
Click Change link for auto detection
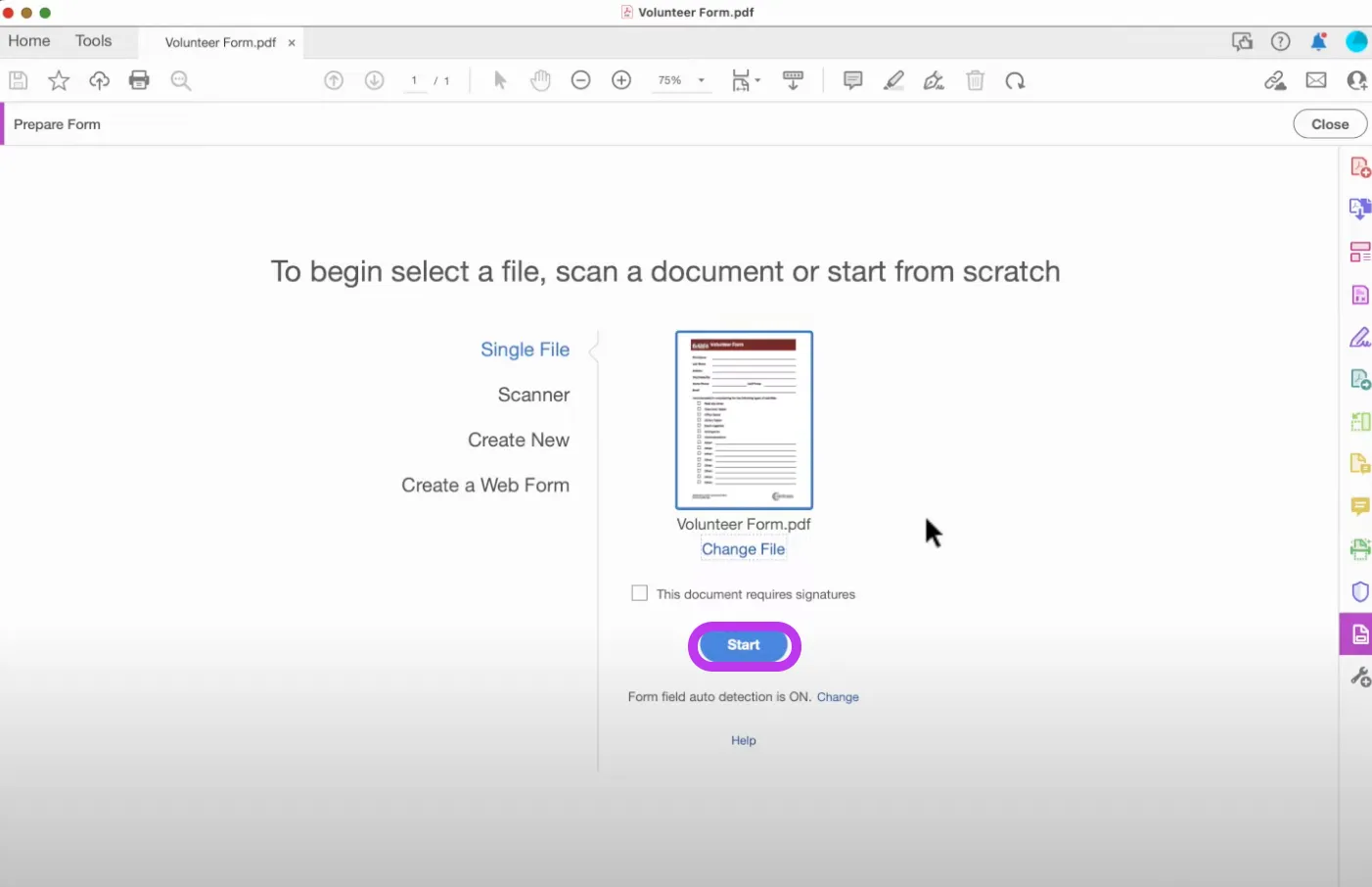[838, 697]
